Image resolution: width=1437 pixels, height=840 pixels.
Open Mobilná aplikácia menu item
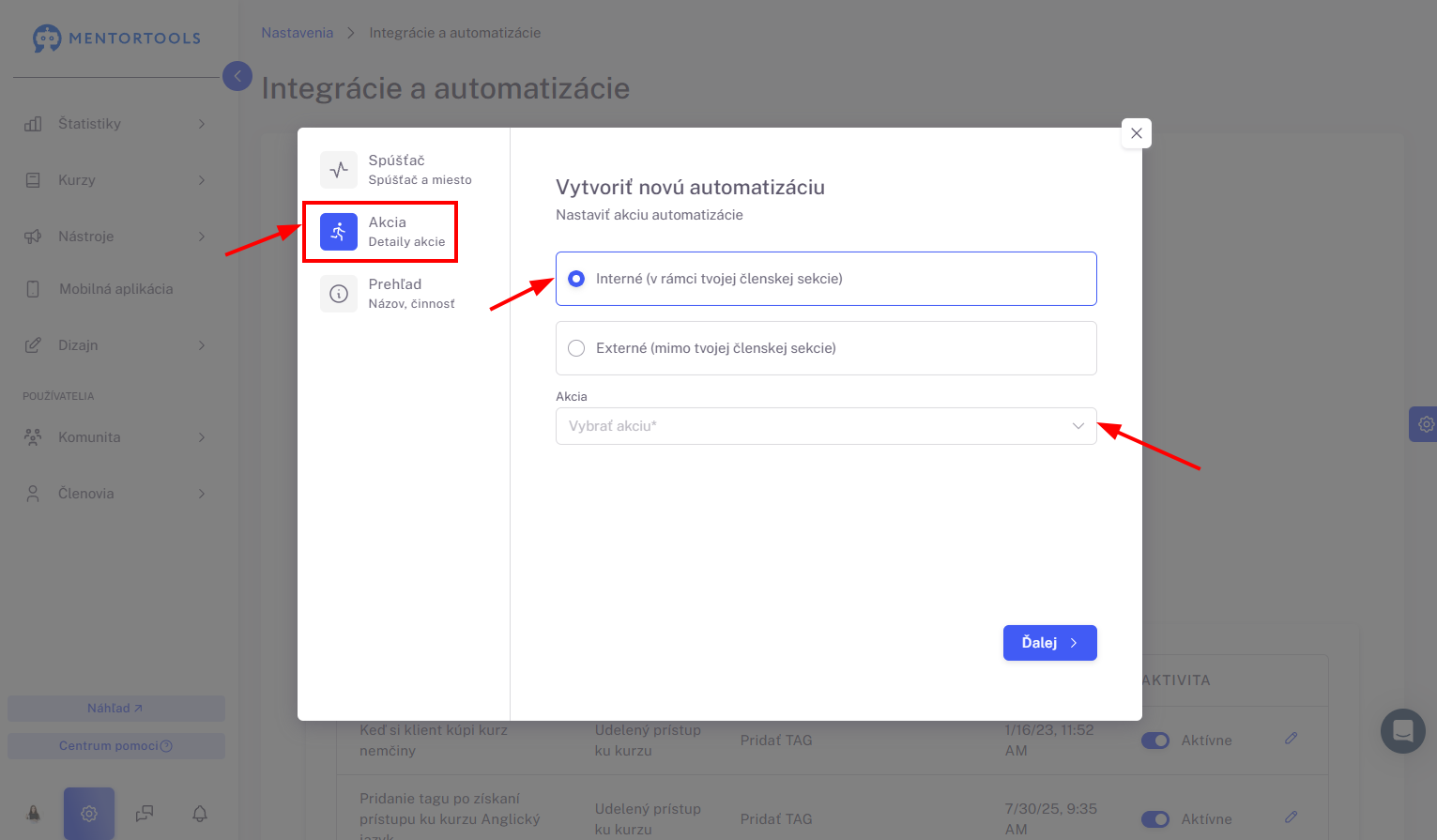(115, 289)
